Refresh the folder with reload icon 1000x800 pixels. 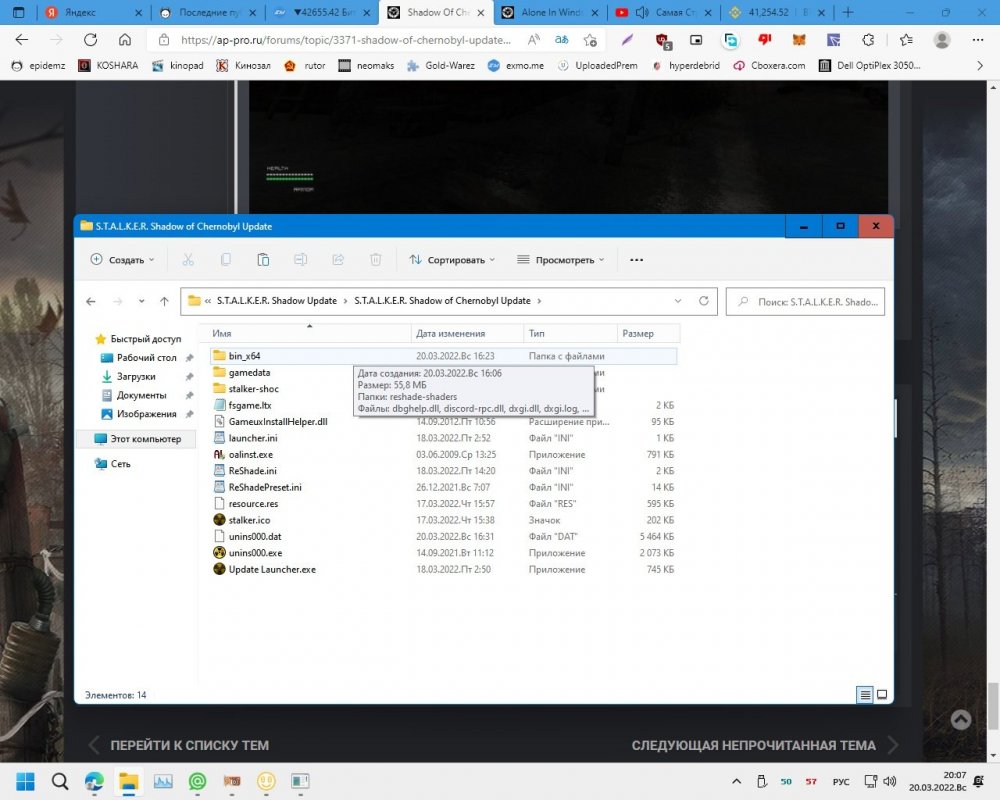pyautogui.click(x=704, y=301)
